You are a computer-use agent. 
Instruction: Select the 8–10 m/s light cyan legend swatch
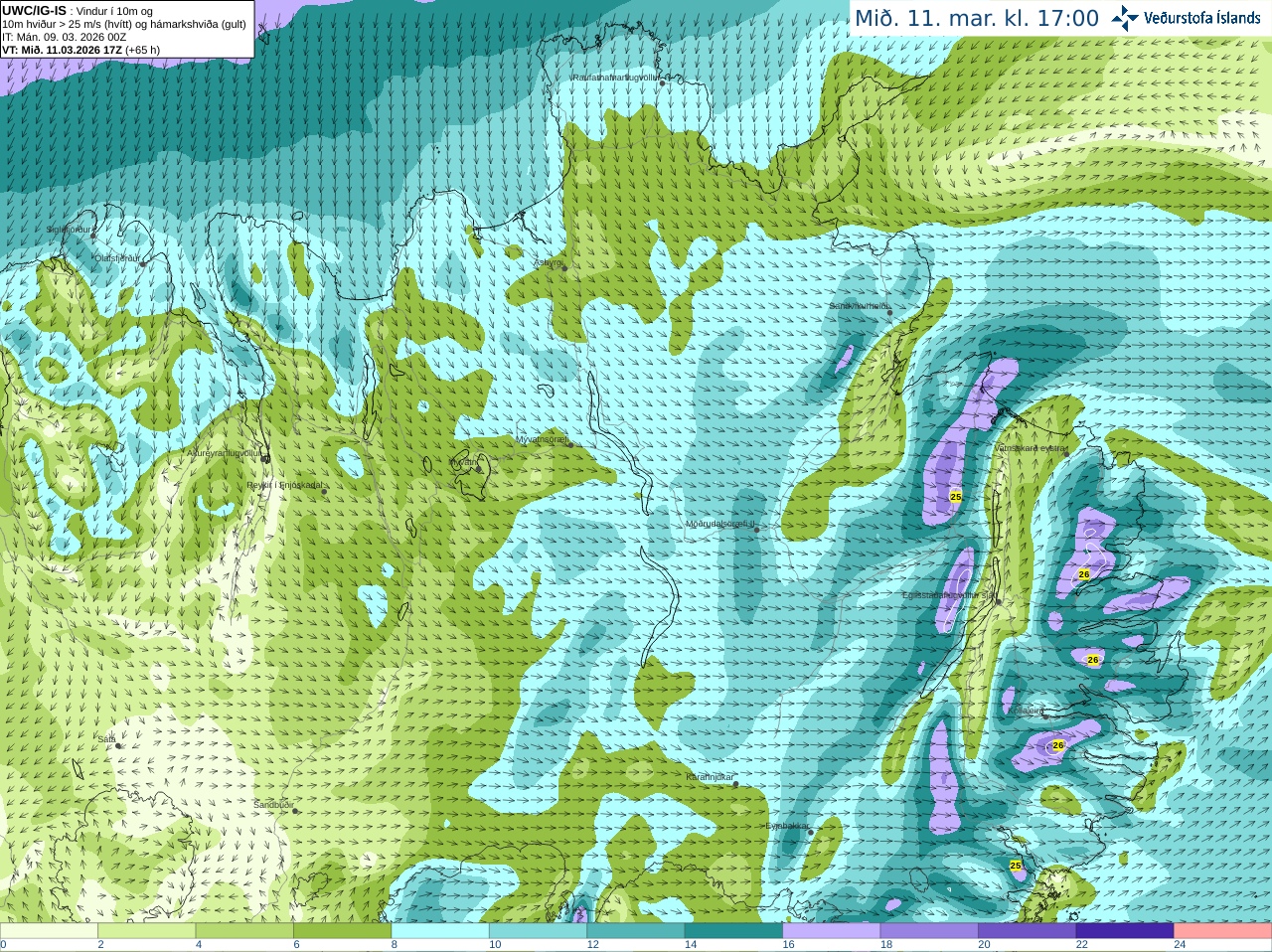tap(440, 931)
